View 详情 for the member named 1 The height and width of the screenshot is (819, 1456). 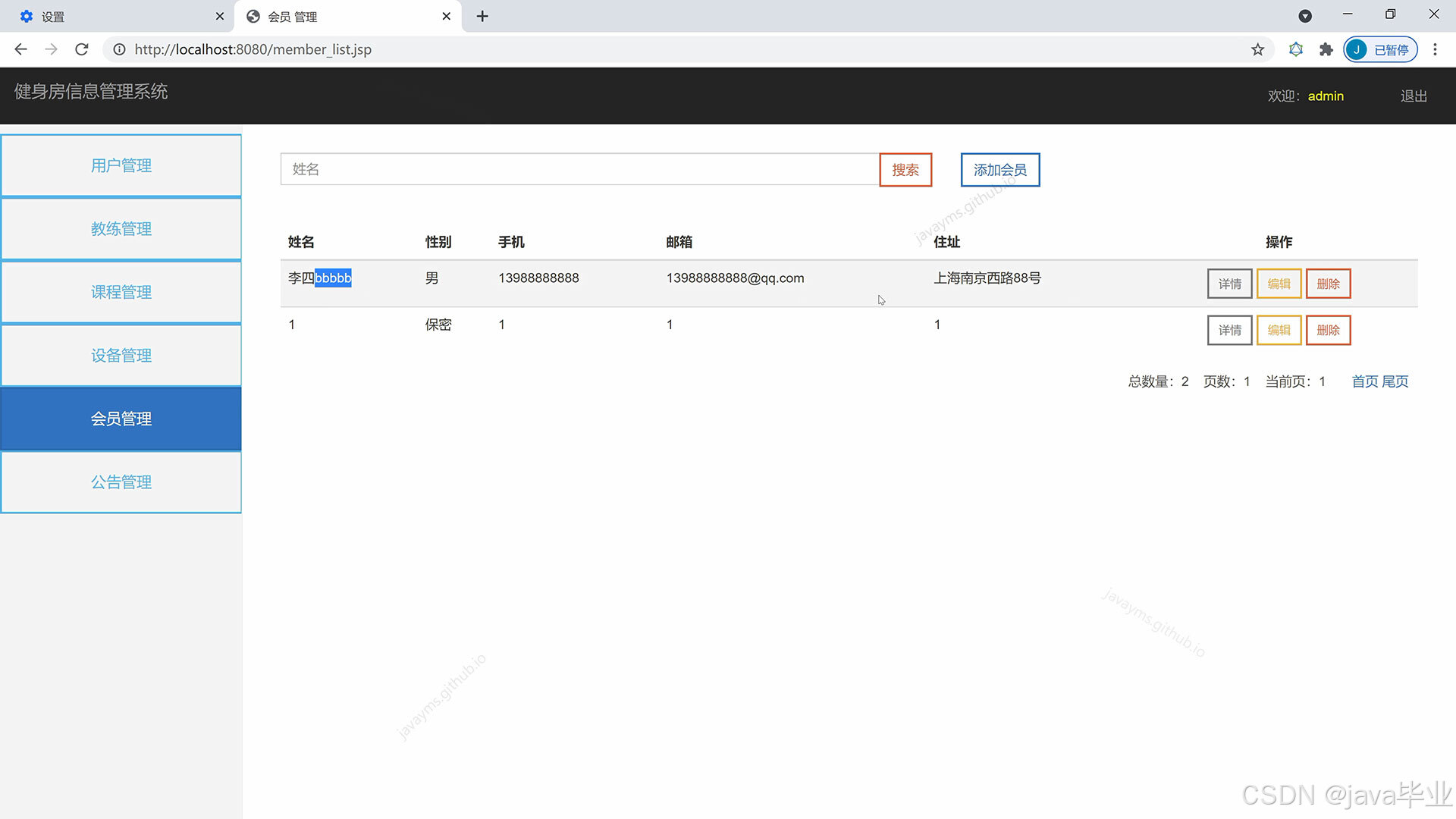[x=1230, y=330]
